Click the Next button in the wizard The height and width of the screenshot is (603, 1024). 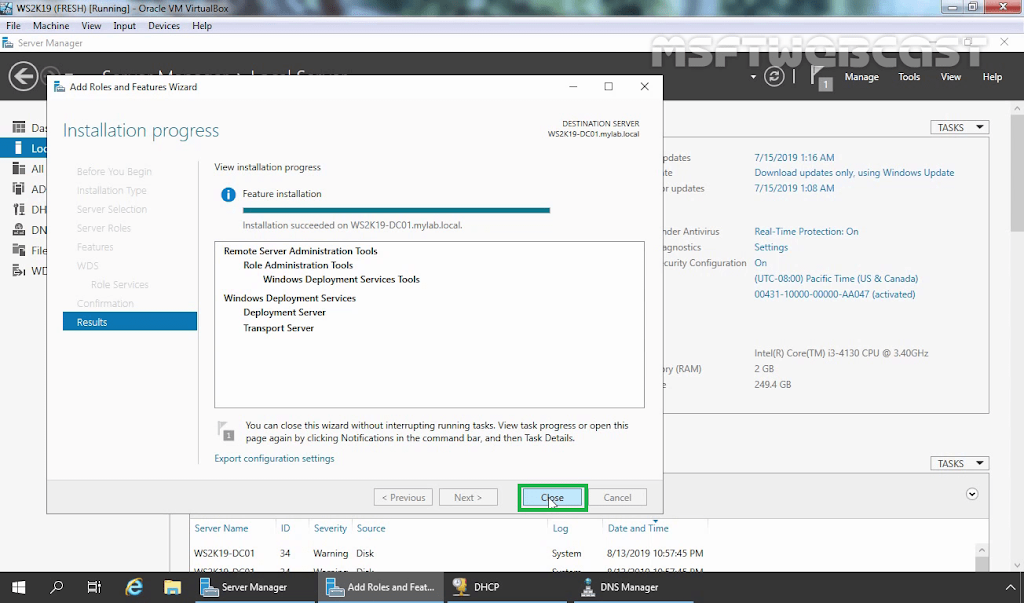(x=468, y=498)
